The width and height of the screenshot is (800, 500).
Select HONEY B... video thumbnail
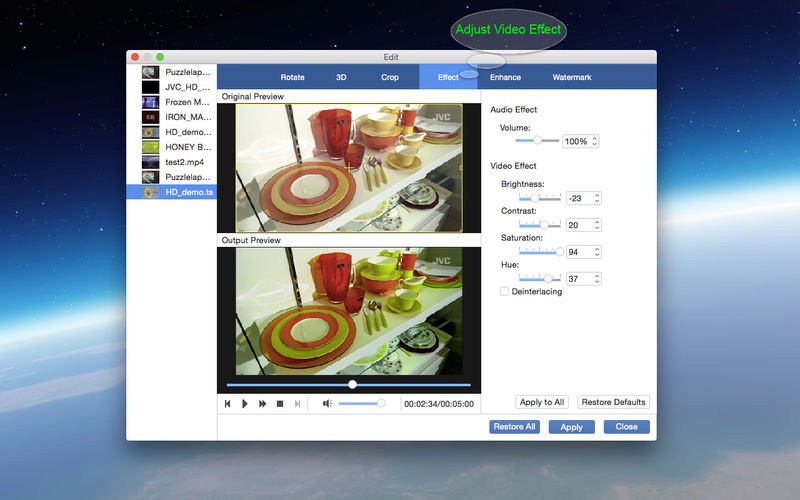click(151, 147)
